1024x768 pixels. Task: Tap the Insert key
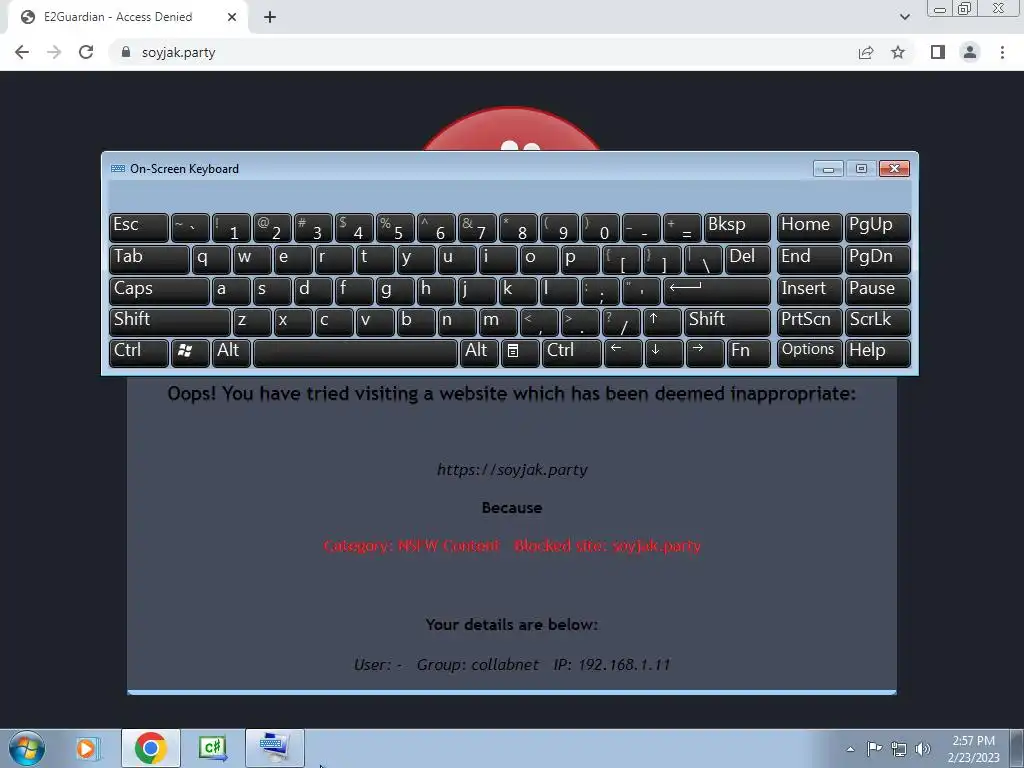809,291
